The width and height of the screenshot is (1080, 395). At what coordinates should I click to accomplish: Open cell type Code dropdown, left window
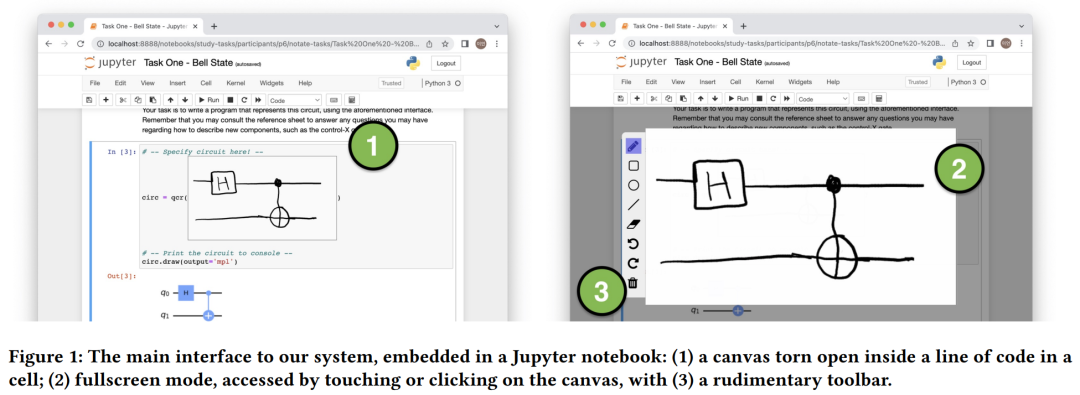click(295, 100)
